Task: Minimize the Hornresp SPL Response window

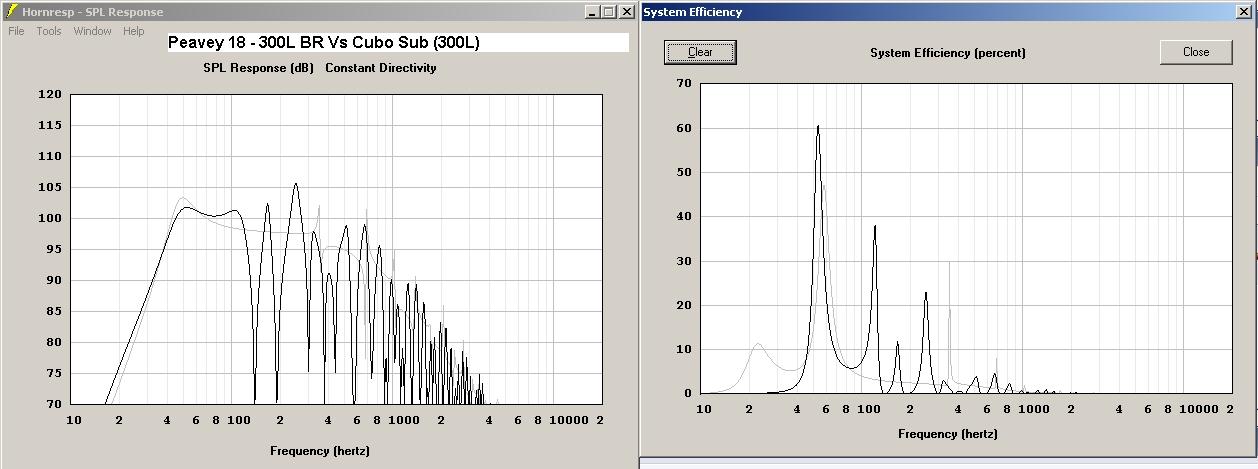Action: point(593,12)
